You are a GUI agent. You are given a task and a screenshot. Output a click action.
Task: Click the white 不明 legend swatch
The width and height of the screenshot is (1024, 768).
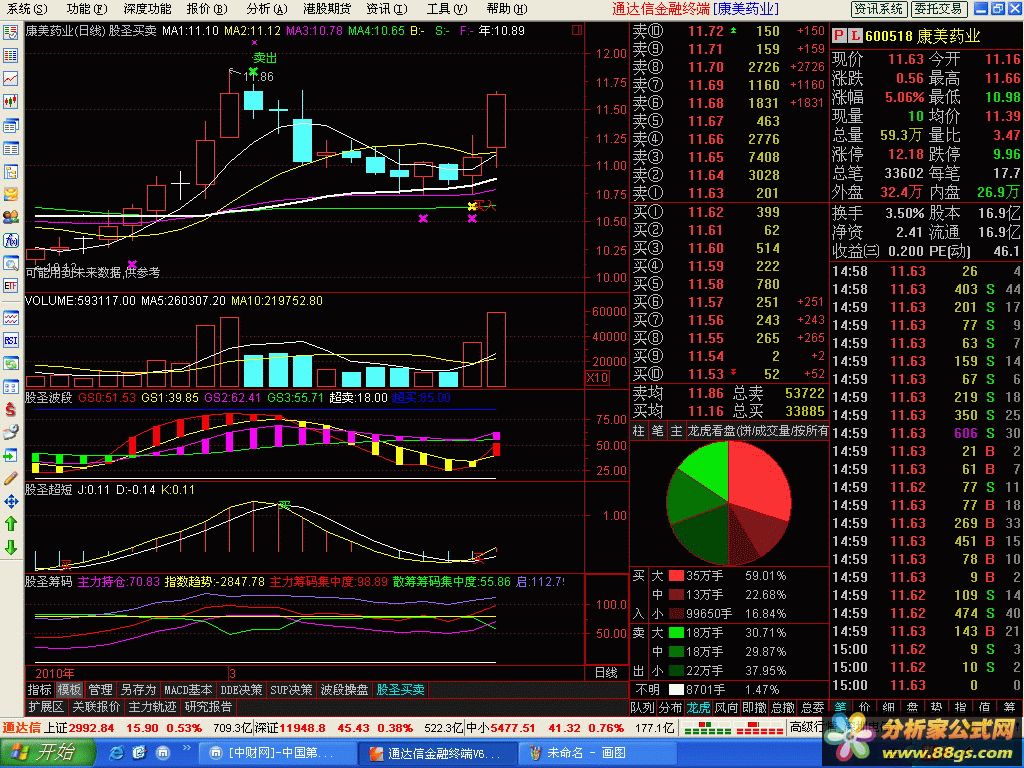(676, 690)
